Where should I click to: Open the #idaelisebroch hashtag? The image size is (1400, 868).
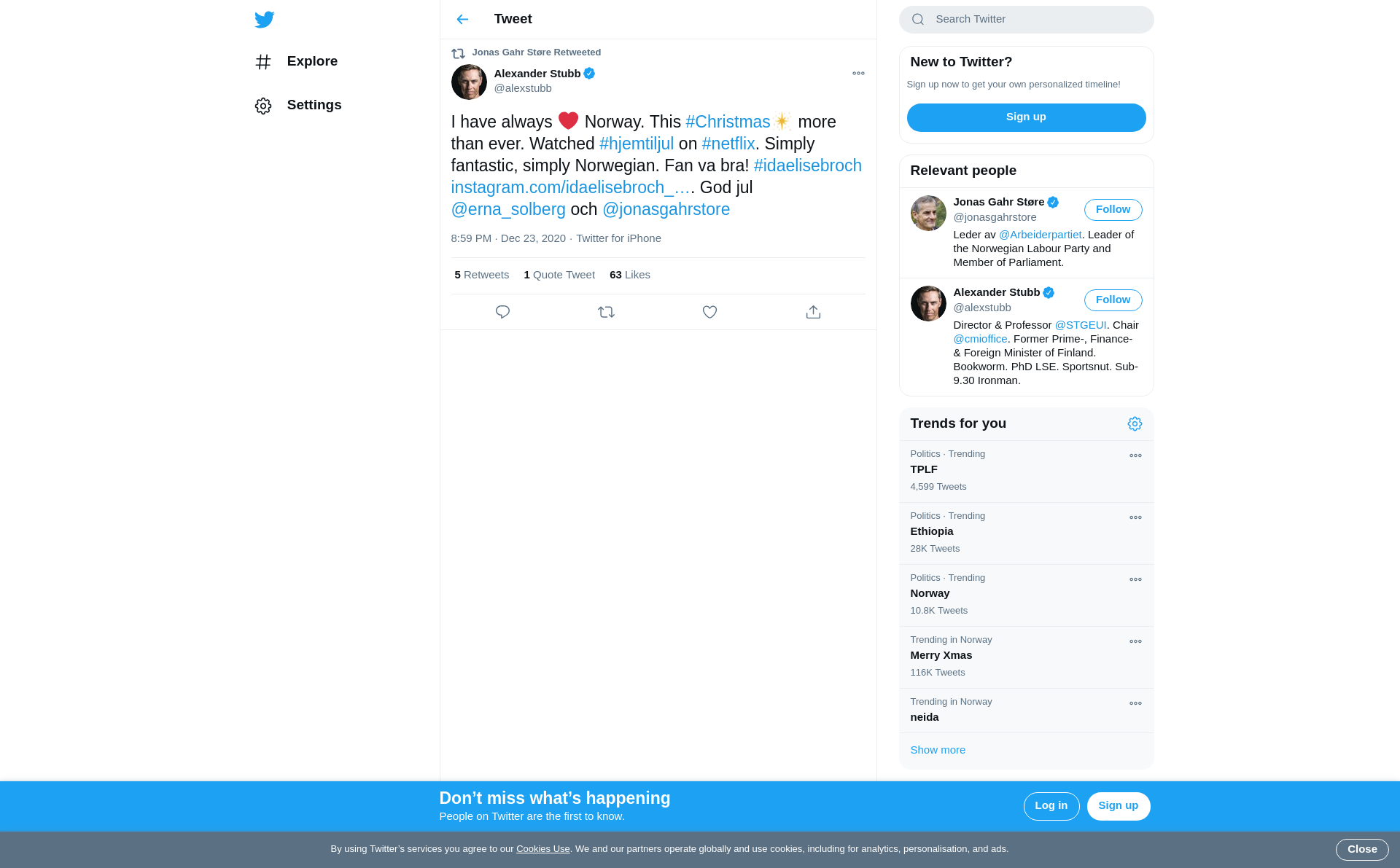pyautogui.click(x=808, y=165)
